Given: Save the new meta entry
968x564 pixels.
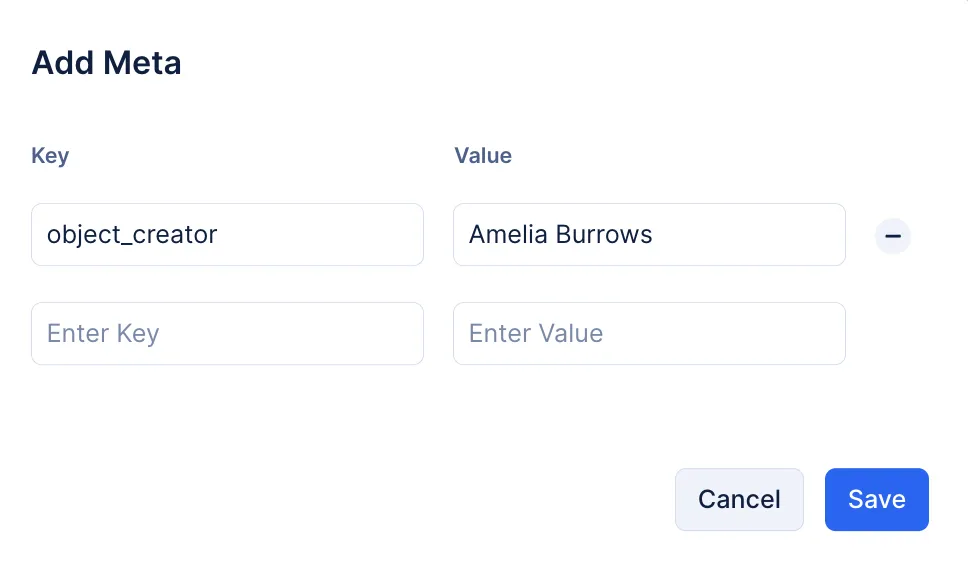Looking at the screenshot, I should tap(877, 499).
